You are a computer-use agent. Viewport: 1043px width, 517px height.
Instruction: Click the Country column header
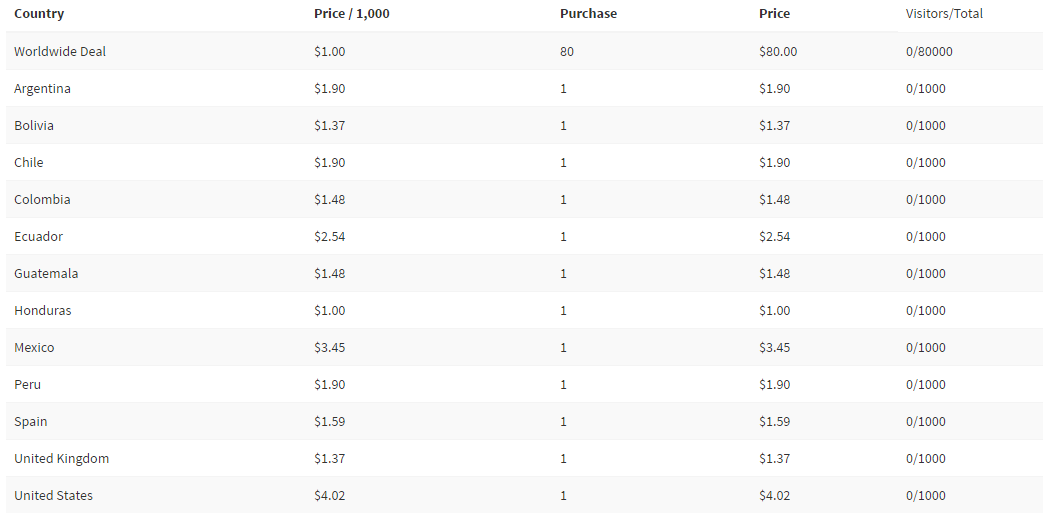(x=39, y=14)
